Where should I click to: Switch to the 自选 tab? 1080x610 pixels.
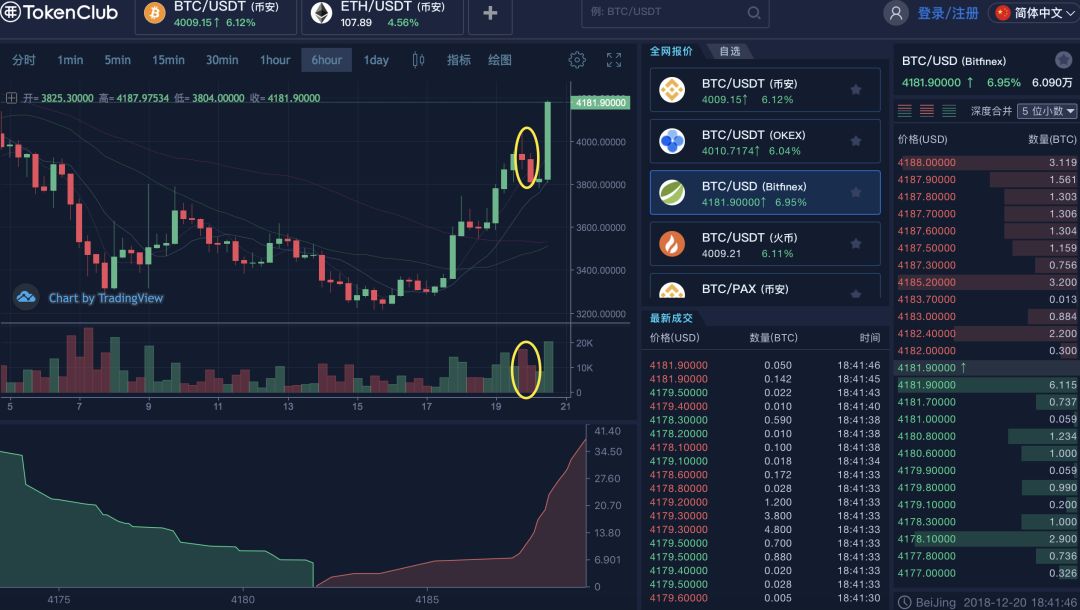729,51
